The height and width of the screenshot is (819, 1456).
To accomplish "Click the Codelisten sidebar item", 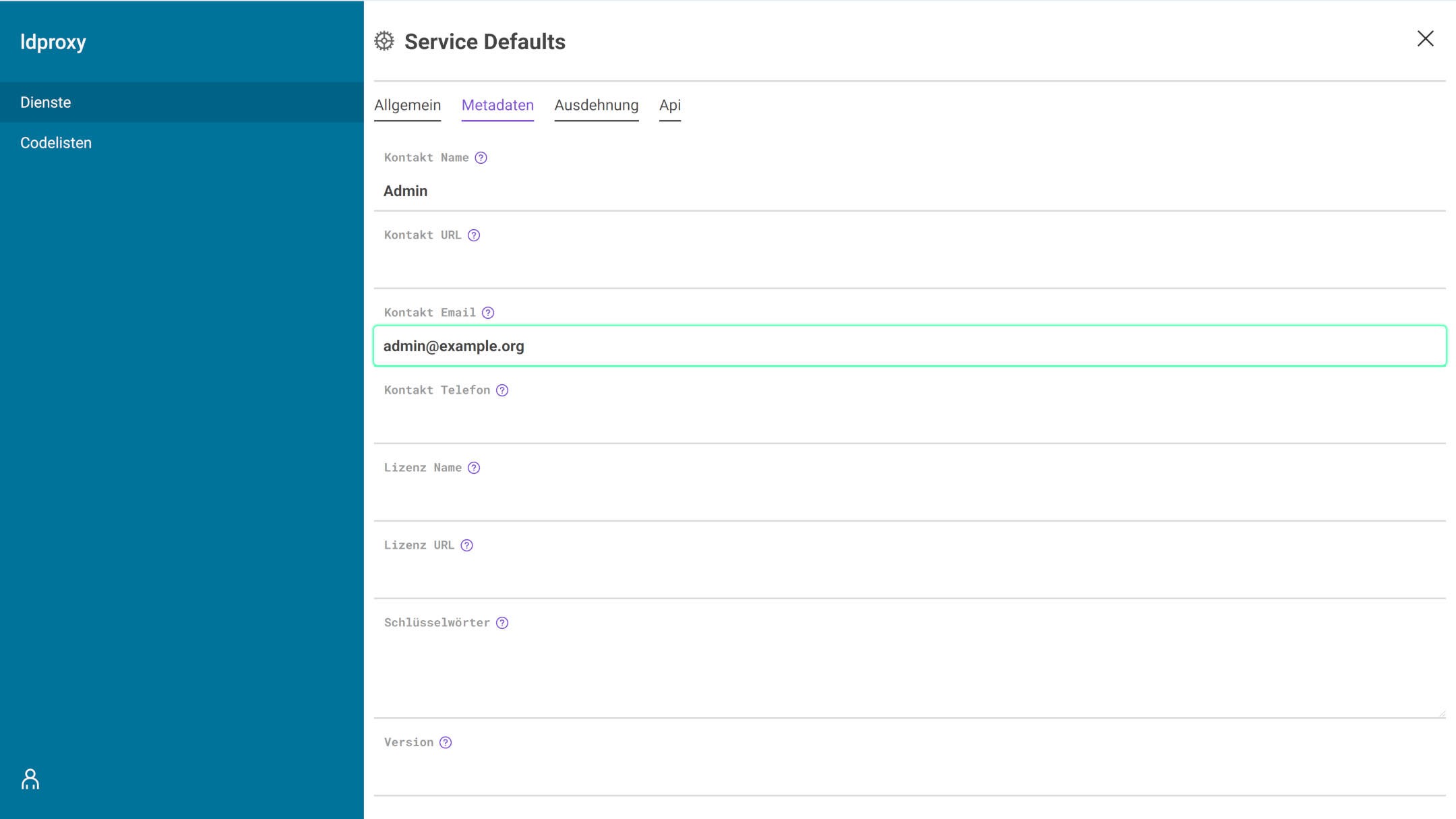I will coord(56,142).
